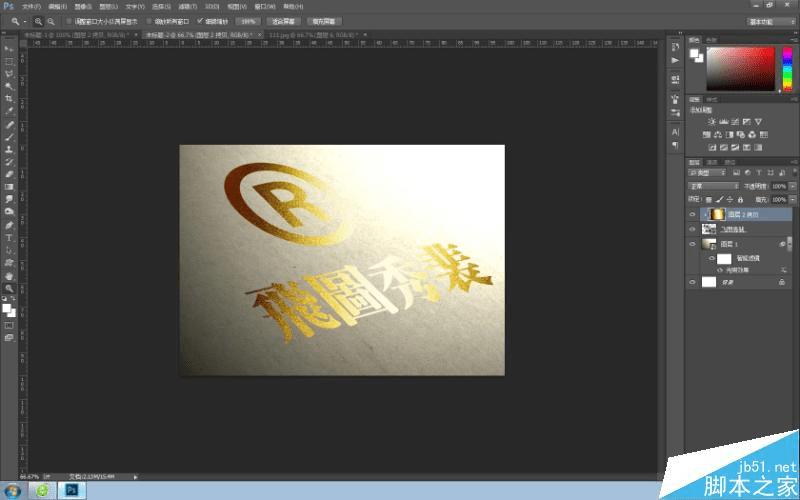Click the 100% zoom button
The width and height of the screenshot is (800, 500).
[248, 21]
